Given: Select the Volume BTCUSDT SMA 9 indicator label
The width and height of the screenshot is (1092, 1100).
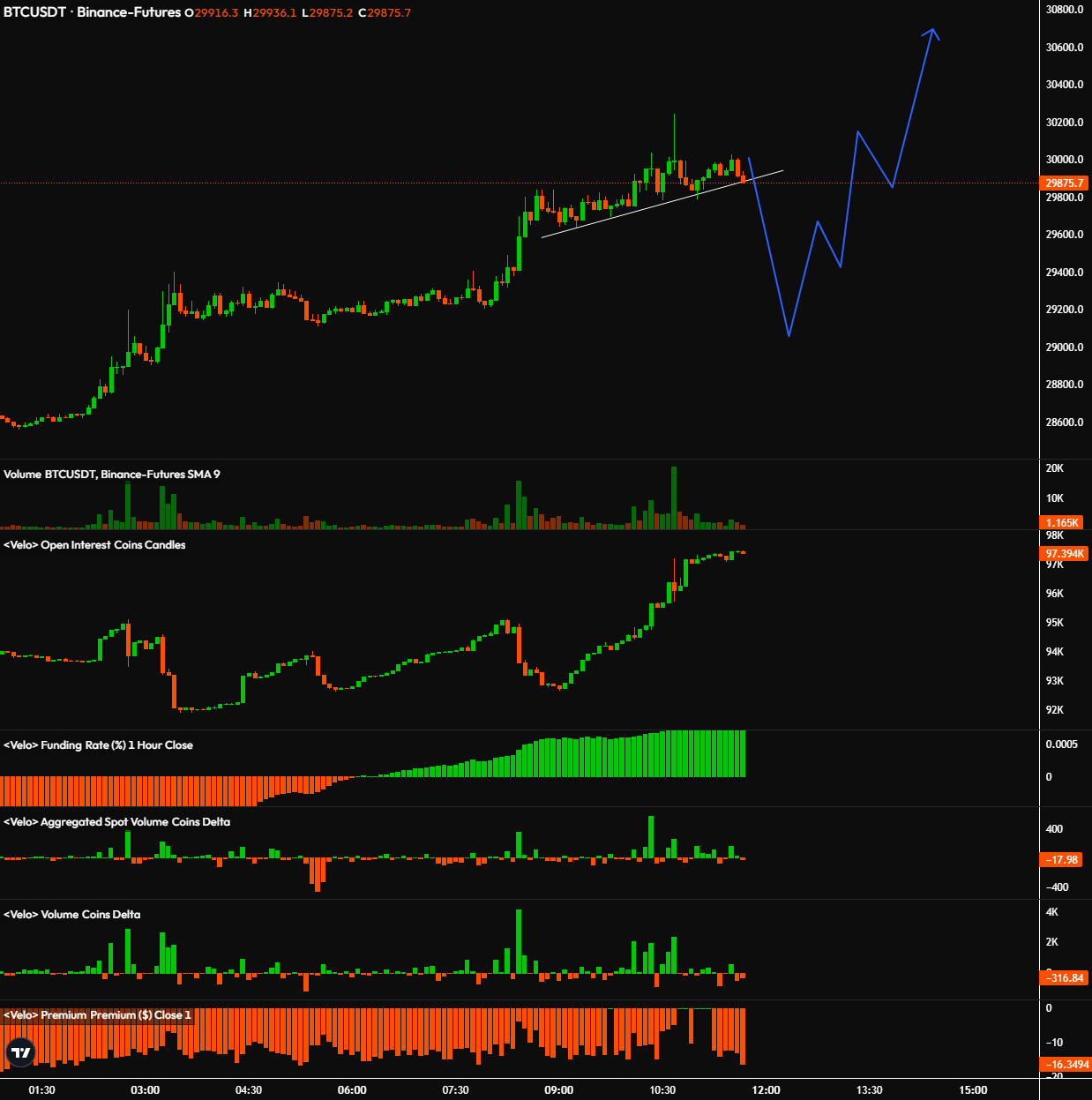Looking at the screenshot, I should click(x=112, y=475).
